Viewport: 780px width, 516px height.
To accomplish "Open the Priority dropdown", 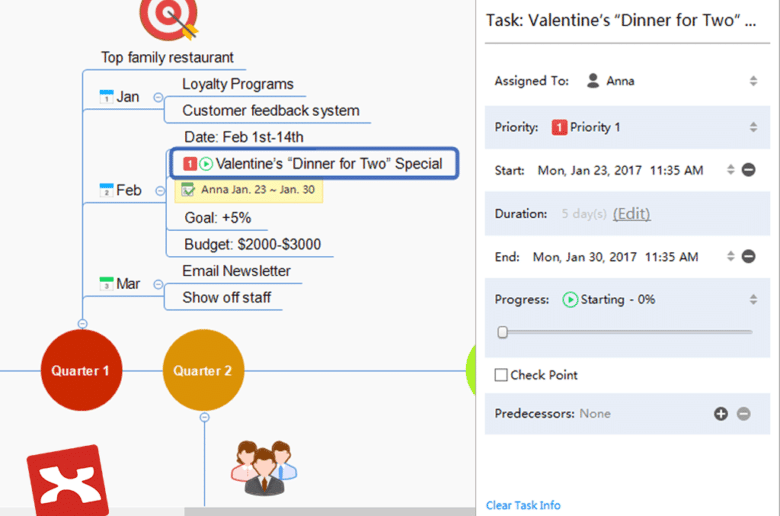I will click(753, 127).
